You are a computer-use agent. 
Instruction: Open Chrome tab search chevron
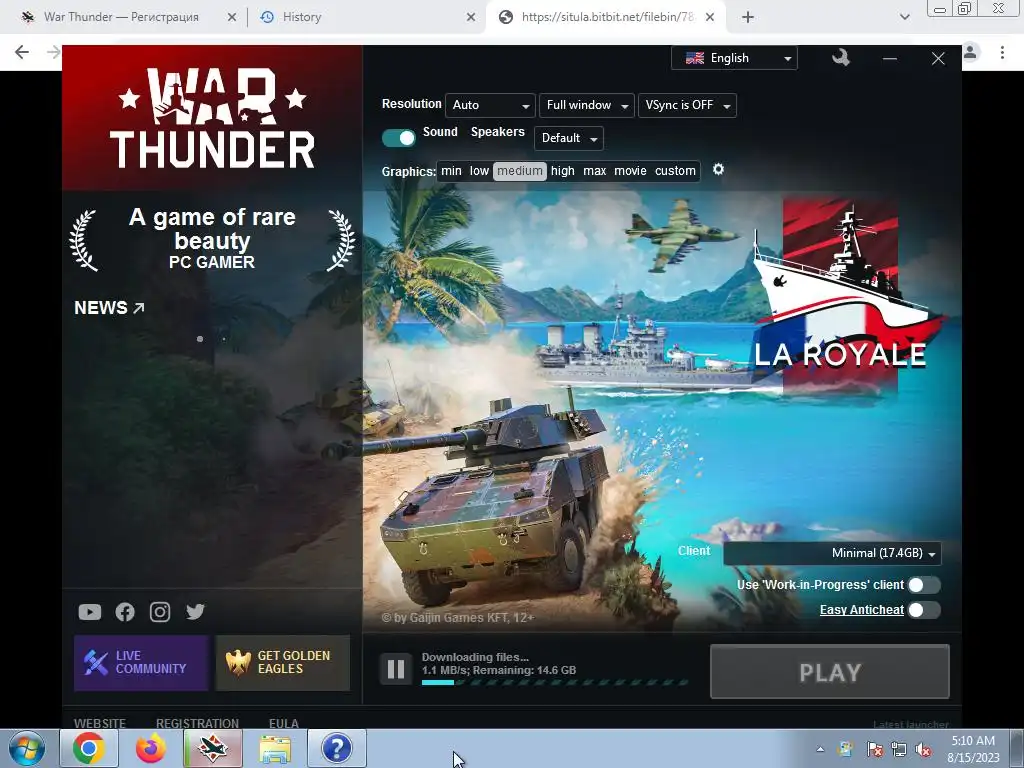tap(904, 17)
